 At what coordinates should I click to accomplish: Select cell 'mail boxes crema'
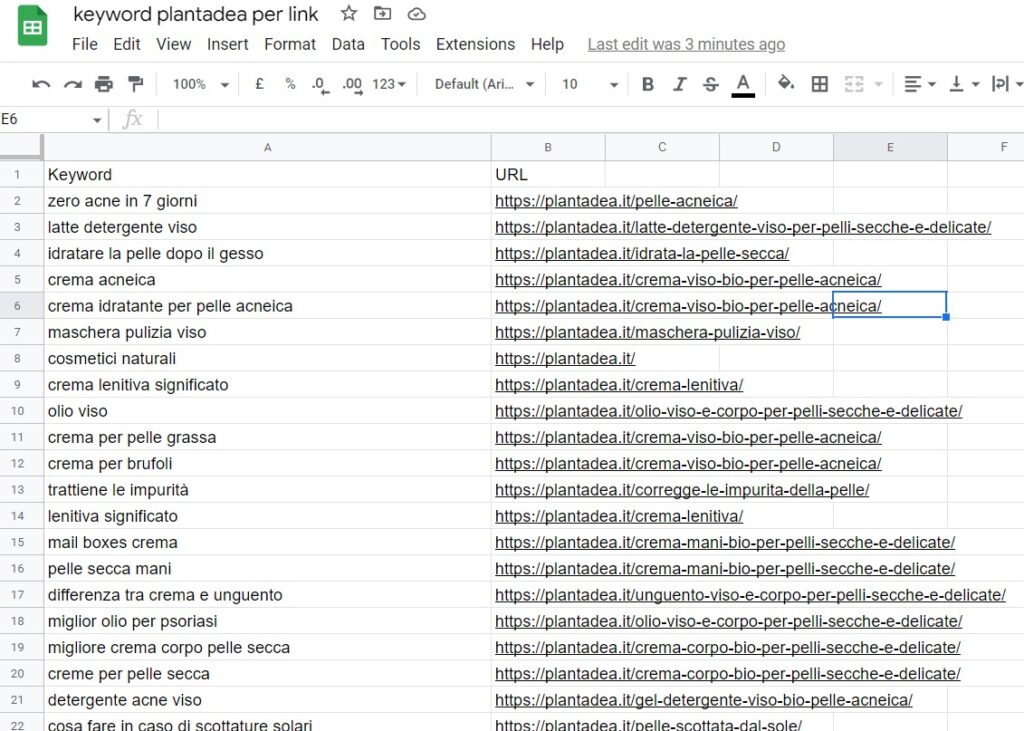point(267,542)
